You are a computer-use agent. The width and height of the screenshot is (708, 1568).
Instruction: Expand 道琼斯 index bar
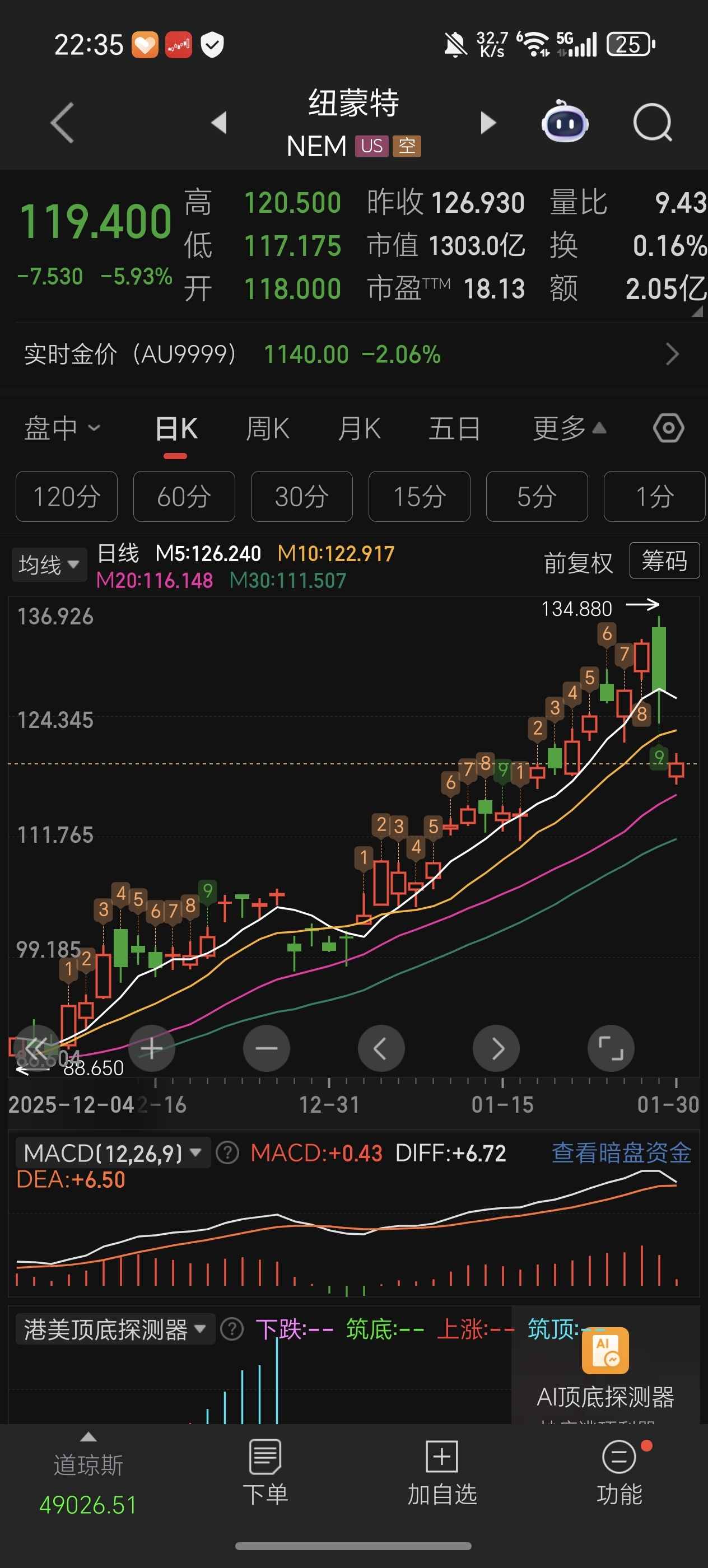tap(88, 1436)
